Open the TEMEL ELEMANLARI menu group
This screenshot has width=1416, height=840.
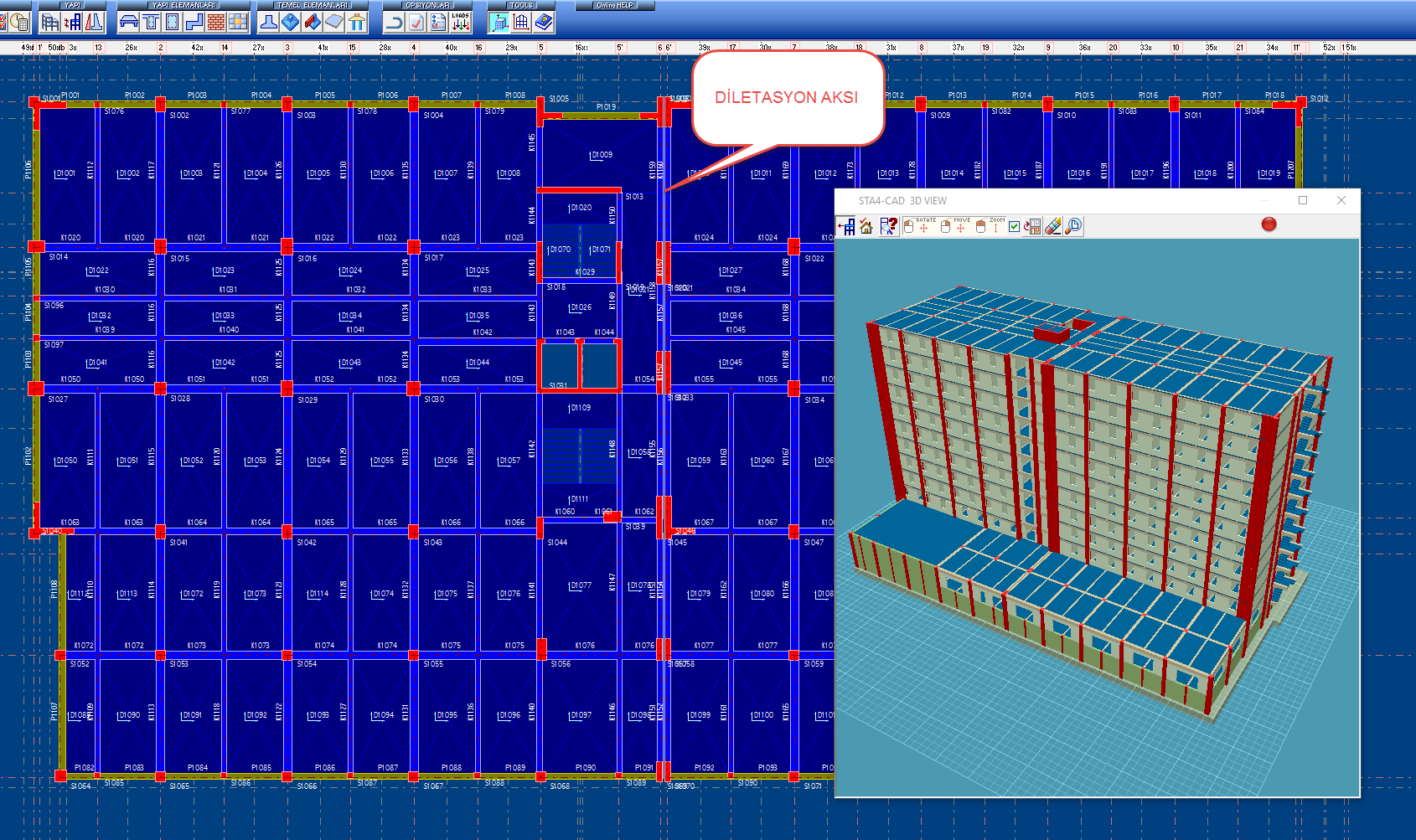pos(312,5)
